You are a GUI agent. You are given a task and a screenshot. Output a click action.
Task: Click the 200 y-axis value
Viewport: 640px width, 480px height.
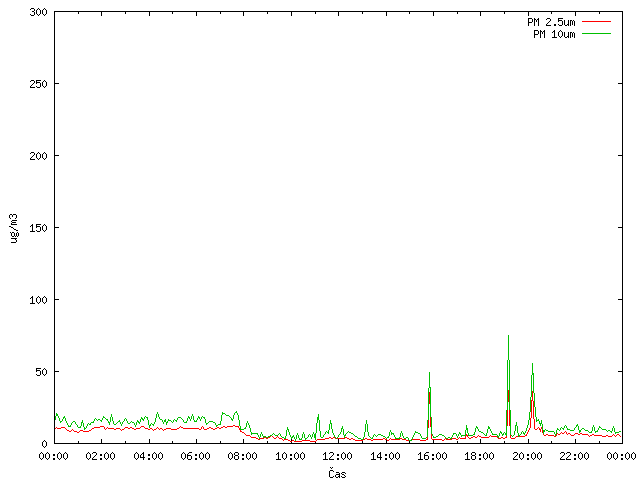click(38, 156)
